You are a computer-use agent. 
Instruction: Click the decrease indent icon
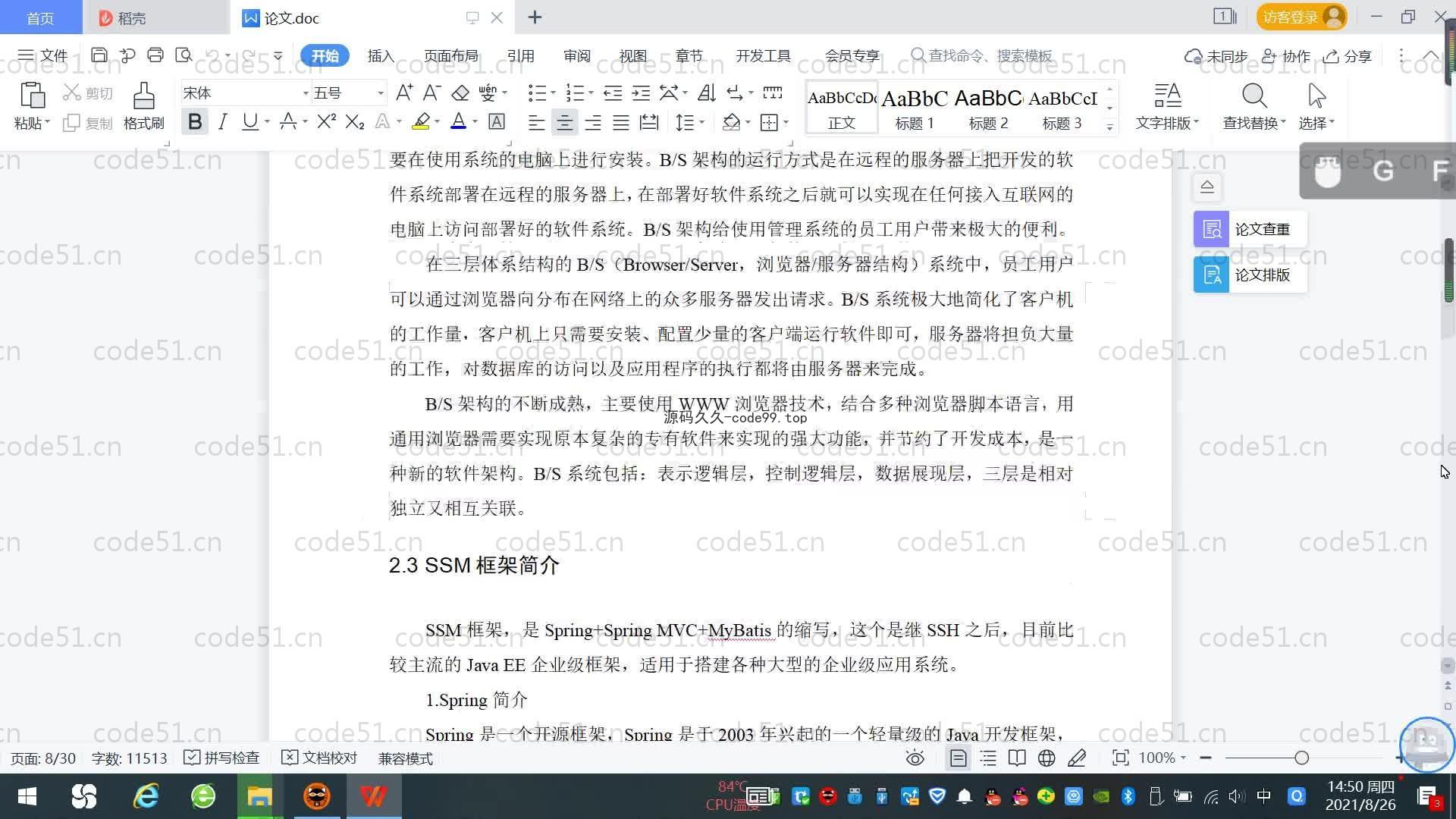(x=613, y=93)
